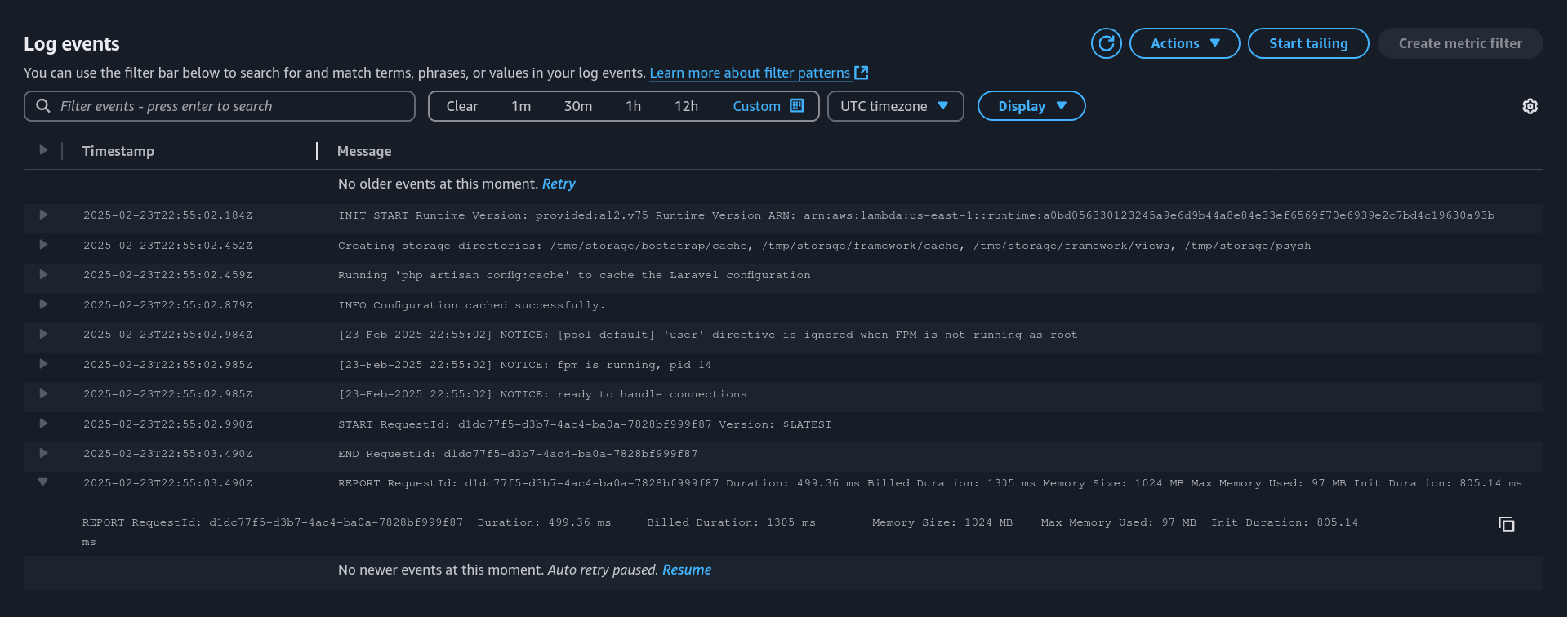Expand the Creating storage directories row
The image size is (1568, 617).
(43, 245)
